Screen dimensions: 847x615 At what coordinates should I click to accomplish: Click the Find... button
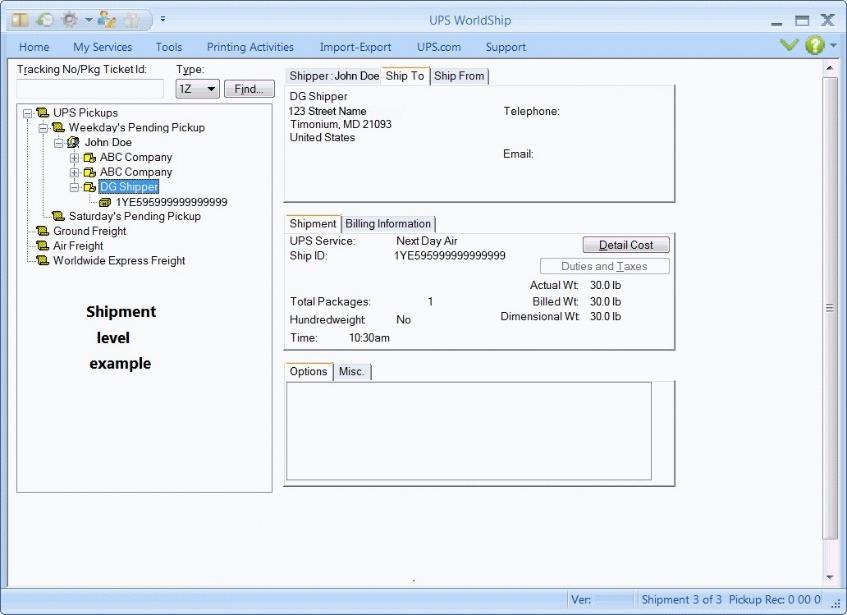click(x=249, y=89)
